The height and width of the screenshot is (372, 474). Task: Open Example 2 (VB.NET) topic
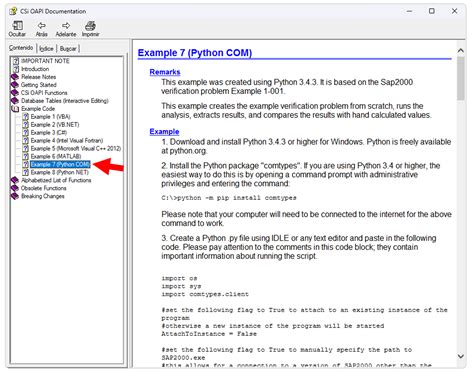tap(55, 125)
